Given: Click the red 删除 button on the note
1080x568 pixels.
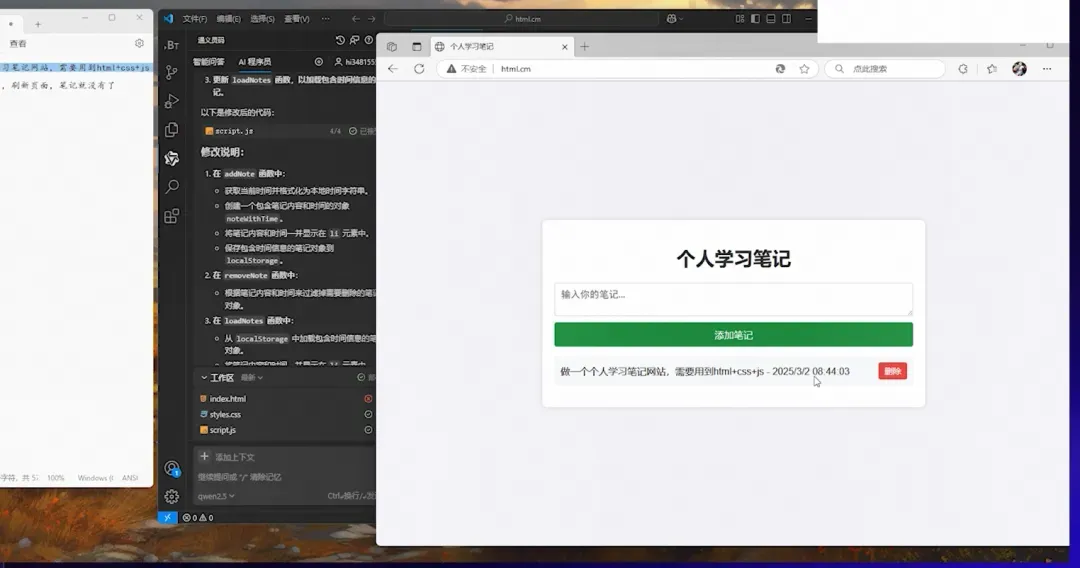Looking at the screenshot, I should [x=893, y=371].
